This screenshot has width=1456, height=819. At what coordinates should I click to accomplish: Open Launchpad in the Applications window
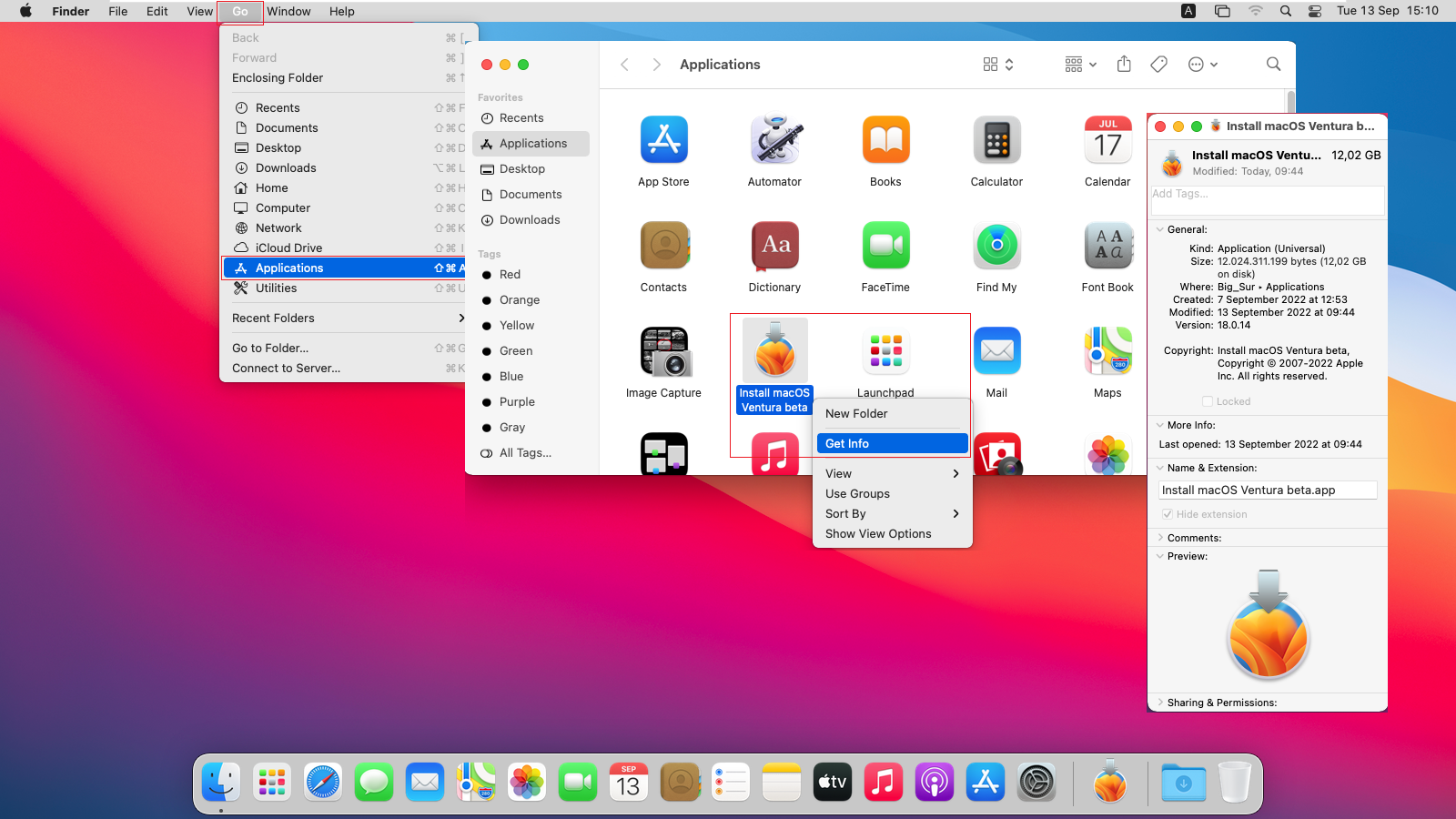(x=885, y=351)
